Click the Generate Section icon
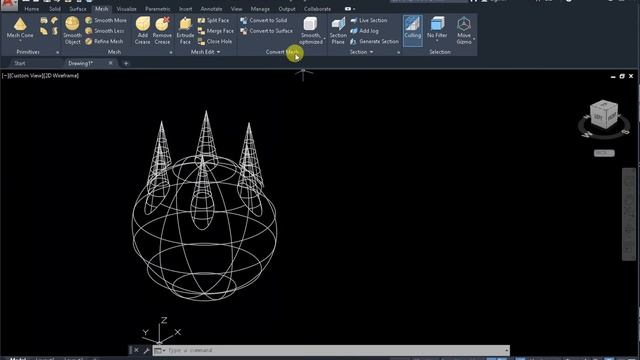This screenshot has height=360, width=640. [x=354, y=41]
